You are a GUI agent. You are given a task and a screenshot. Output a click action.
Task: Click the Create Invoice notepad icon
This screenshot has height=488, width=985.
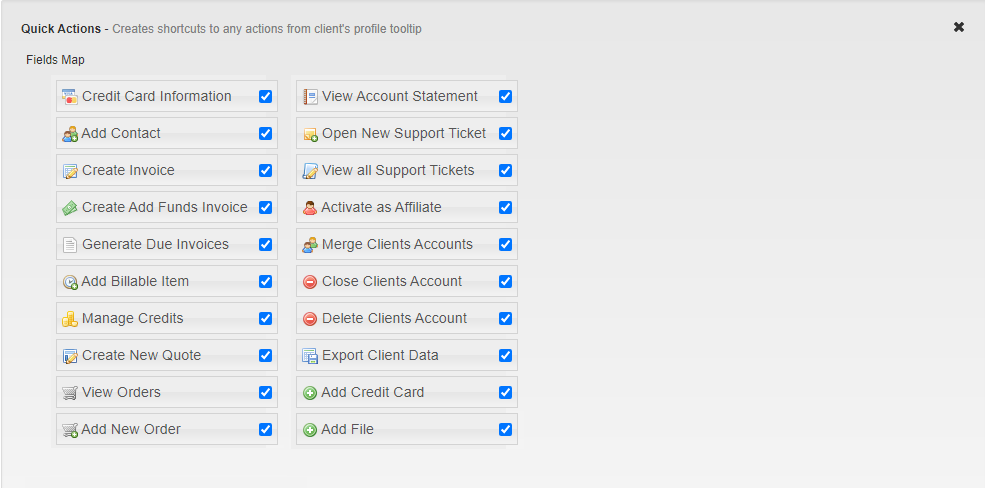pyautogui.click(x=70, y=171)
